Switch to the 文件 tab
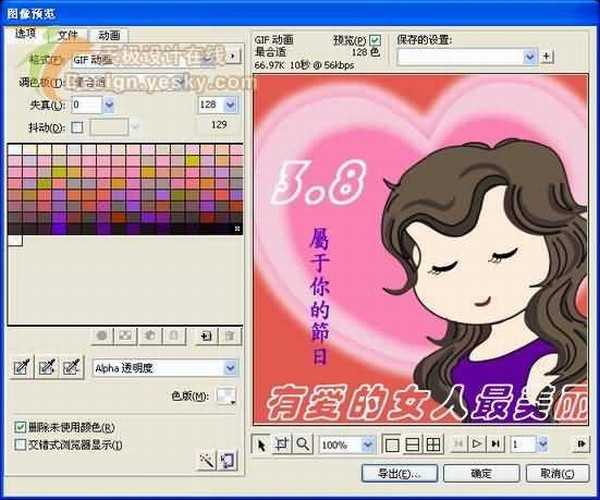This screenshot has height=500, width=600. click(68, 35)
